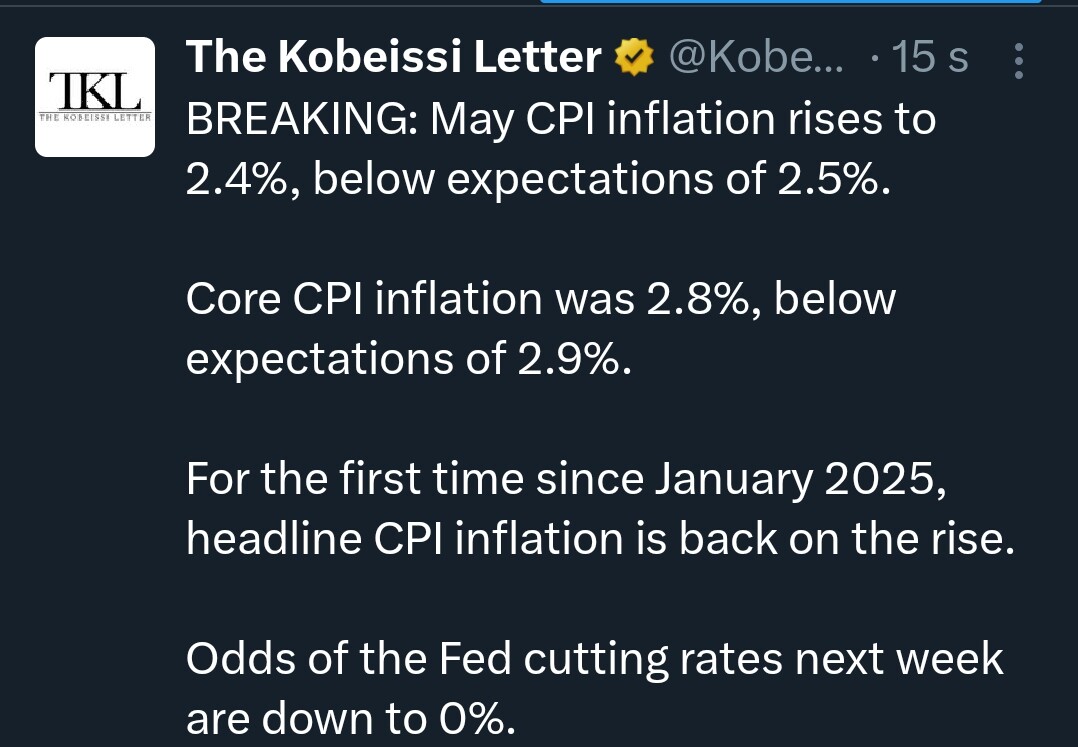Click the TKL letters in the logo
Viewport: 1078px width, 747px height.
(95, 91)
